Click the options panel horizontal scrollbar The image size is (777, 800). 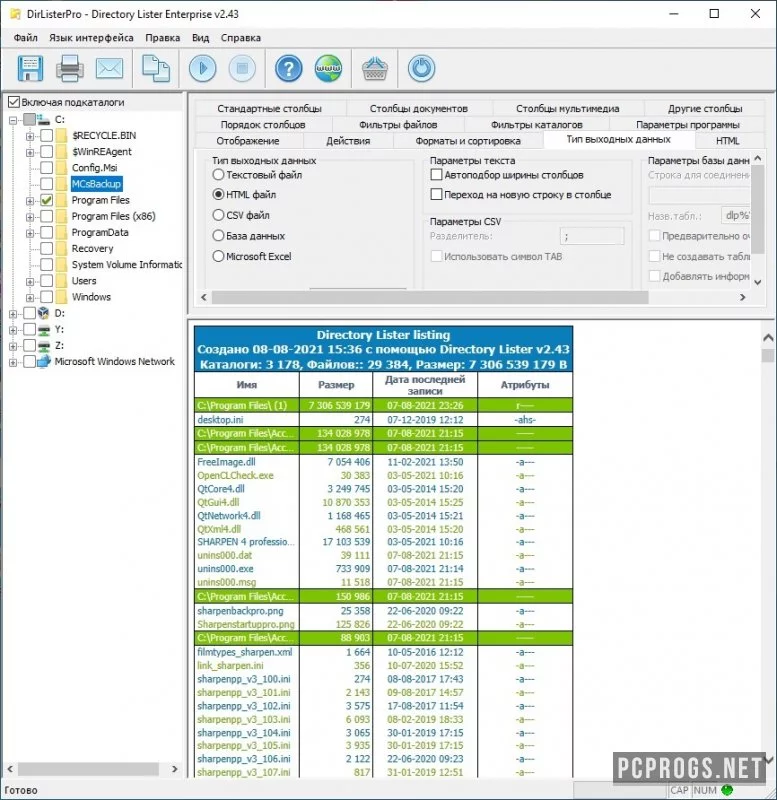coord(430,297)
